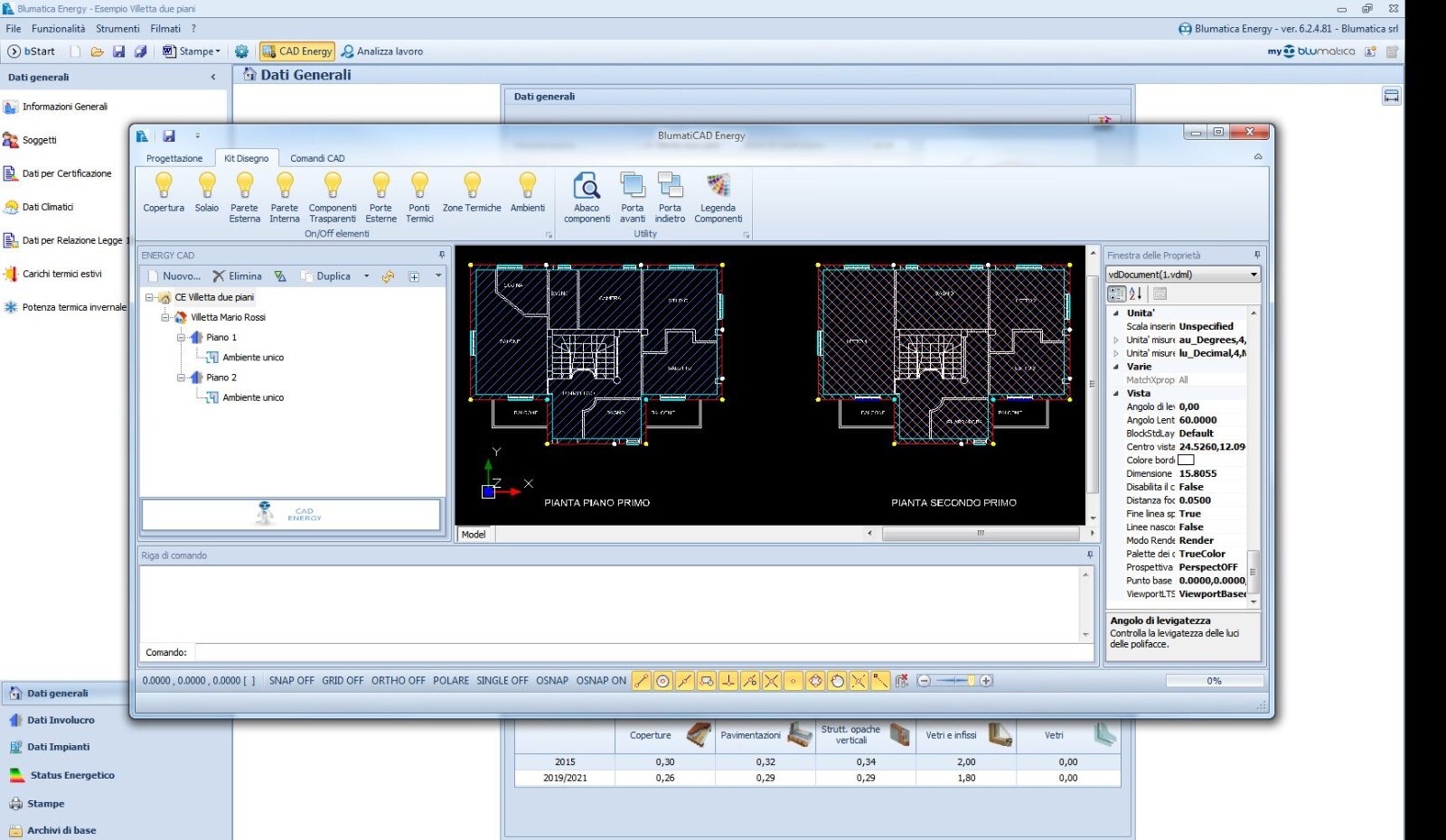The width and height of the screenshot is (1446, 840).
Task: Toggle Solaio elements on/off
Action: click(207, 193)
